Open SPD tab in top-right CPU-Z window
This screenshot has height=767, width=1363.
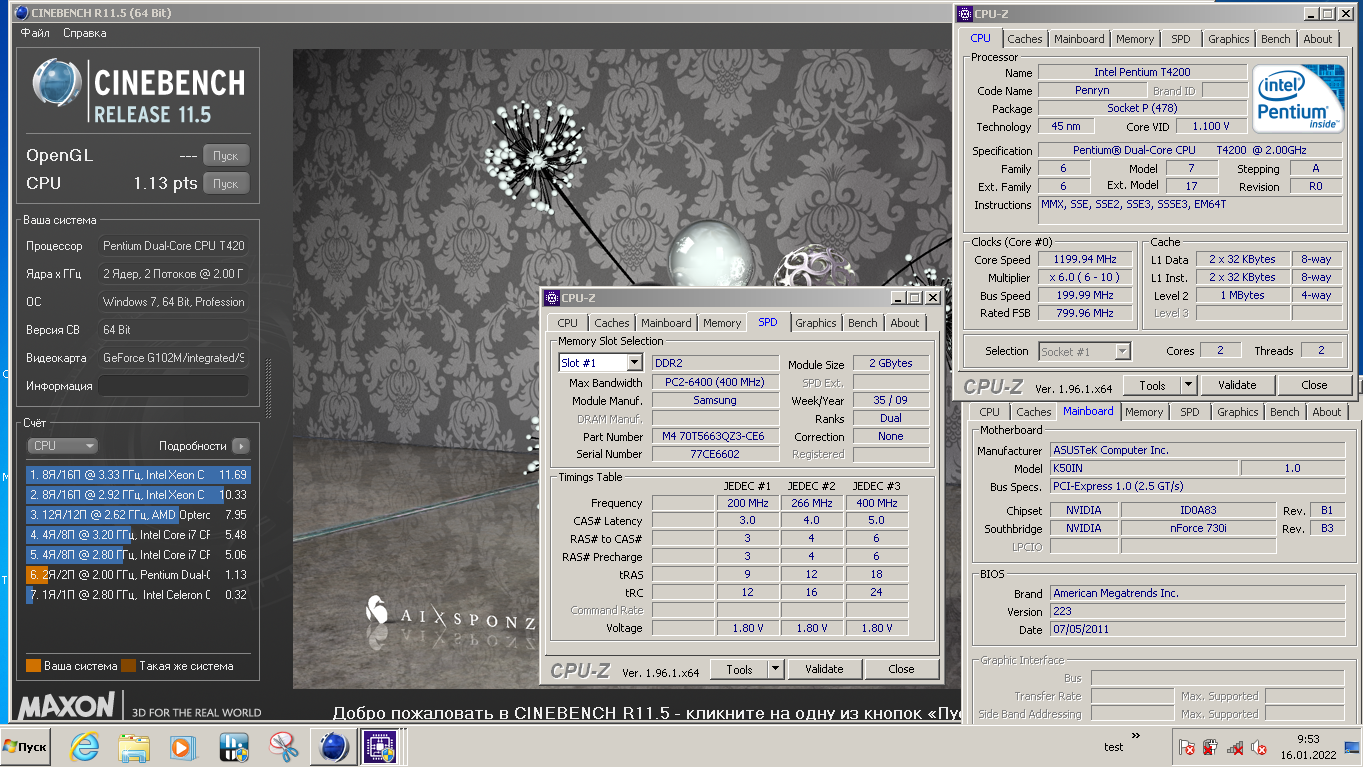tap(1181, 39)
